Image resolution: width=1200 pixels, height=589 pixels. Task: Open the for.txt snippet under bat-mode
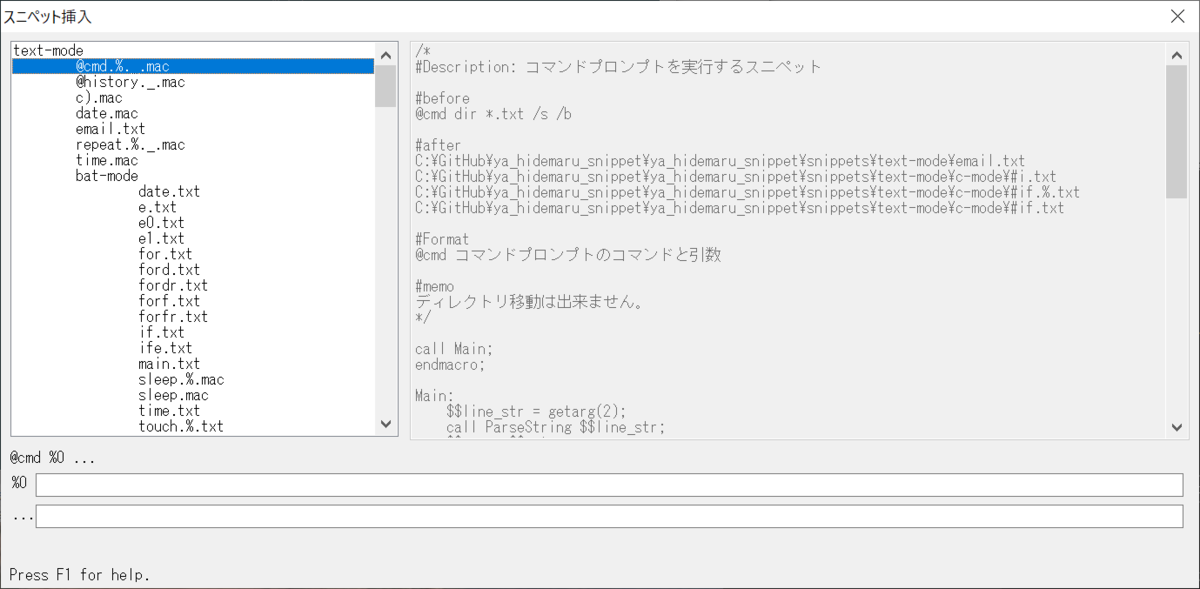click(x=165, y=254)
